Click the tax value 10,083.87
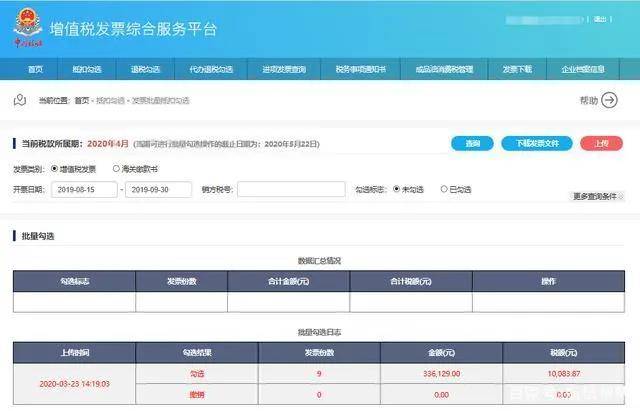Screen dimensions: 640x411 pos(564,374)
